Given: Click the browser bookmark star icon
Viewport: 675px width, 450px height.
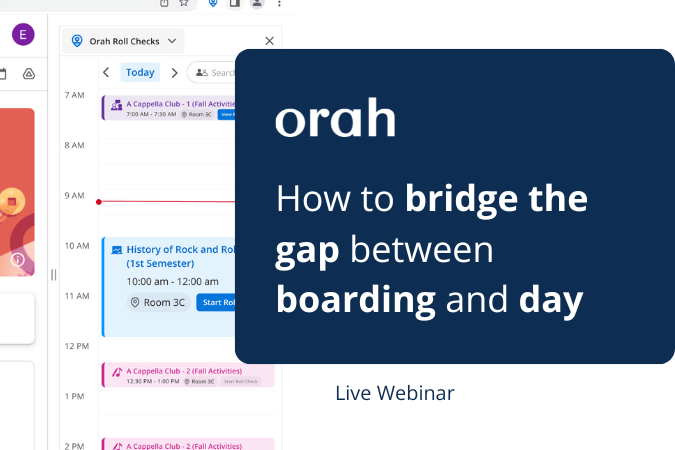Looking at the screenshot, I should pyautogui.click(x=184, y=3).
